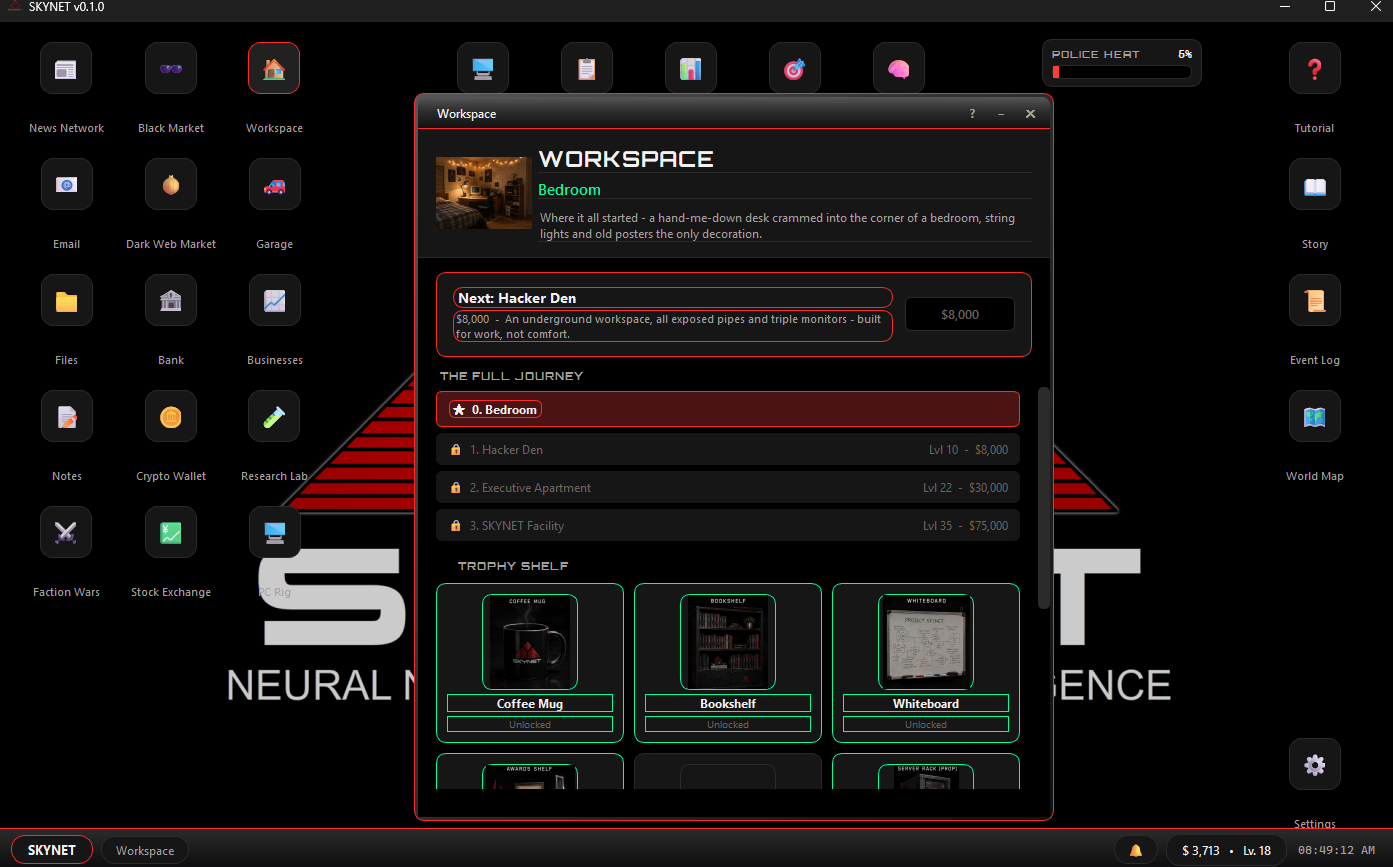This screenshot has width=1393, height=867.
Task: Click the help question mark in Workspace window
Action: [972, 114]
